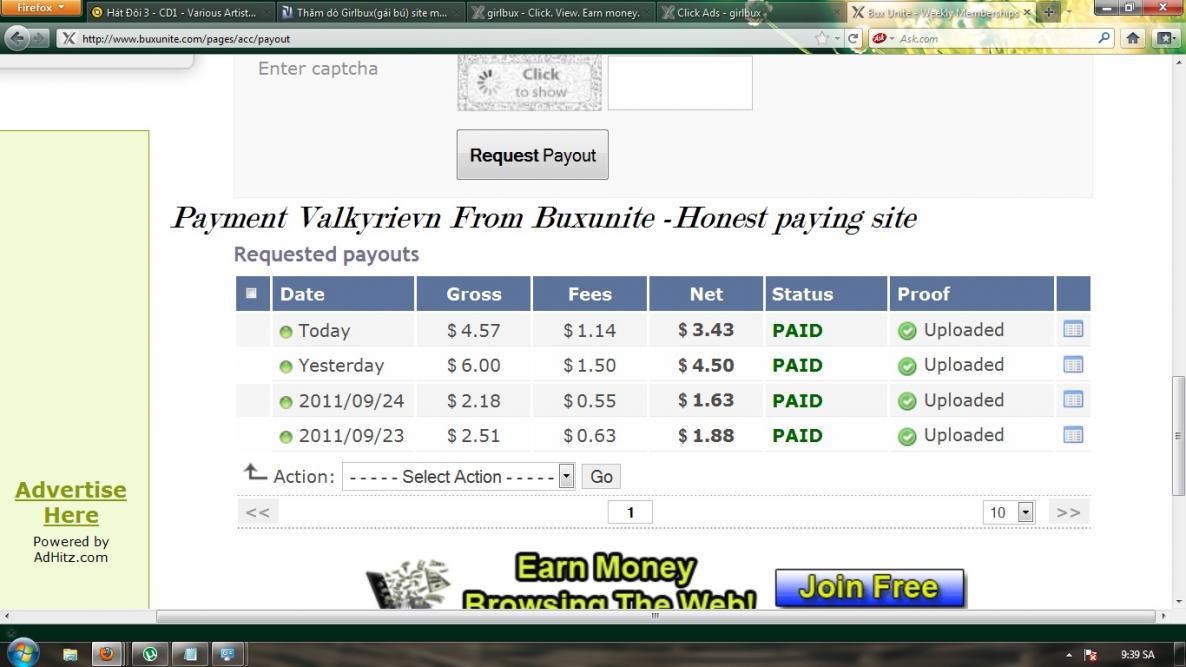The height and width of the screenshot is (667, 1186).
Task: Open the browser home page icon
Action: [1132, 38]
